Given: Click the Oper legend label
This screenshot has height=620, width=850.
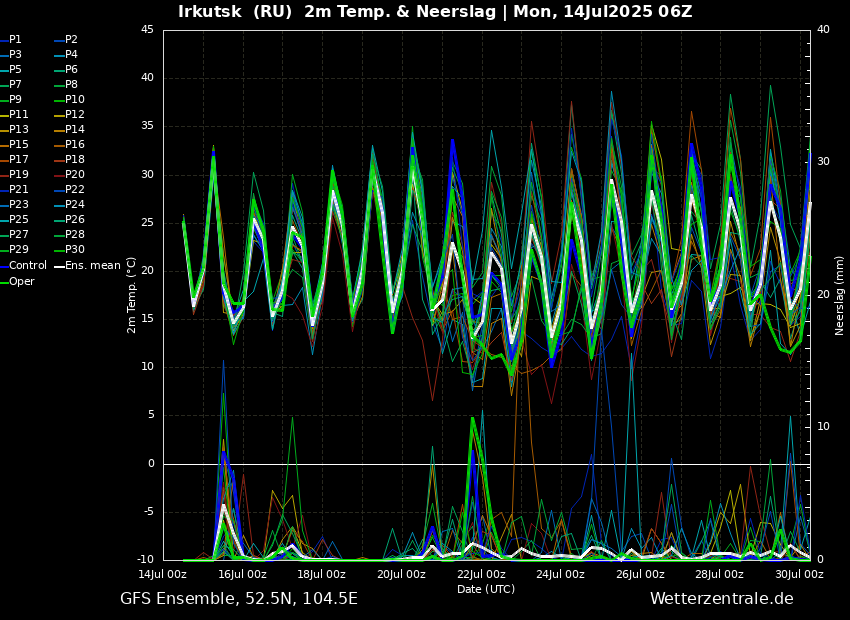Looking at the screenshot, I should point(21,281).
